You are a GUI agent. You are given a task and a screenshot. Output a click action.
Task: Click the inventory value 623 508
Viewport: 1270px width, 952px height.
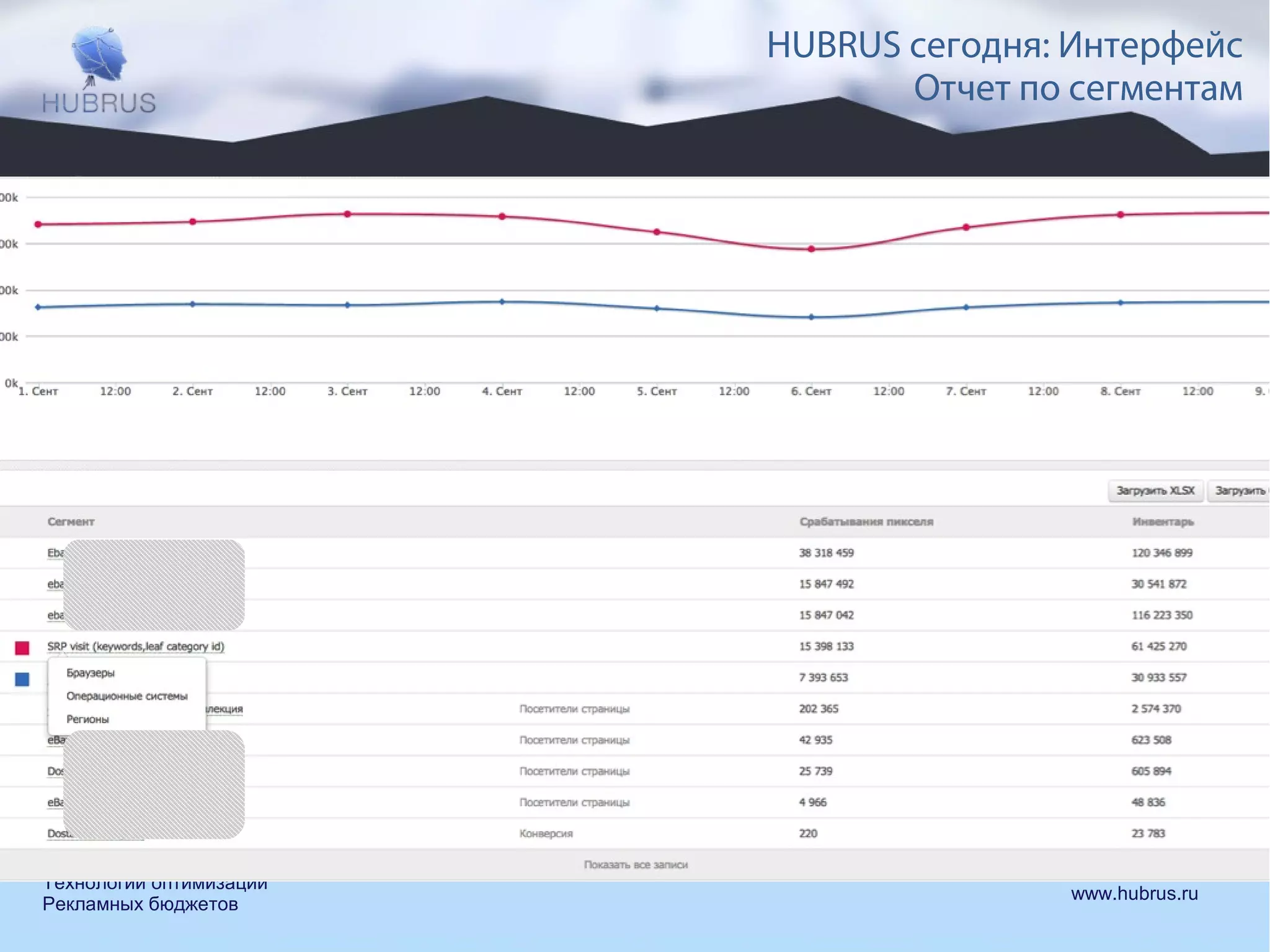click(1151, 740)
